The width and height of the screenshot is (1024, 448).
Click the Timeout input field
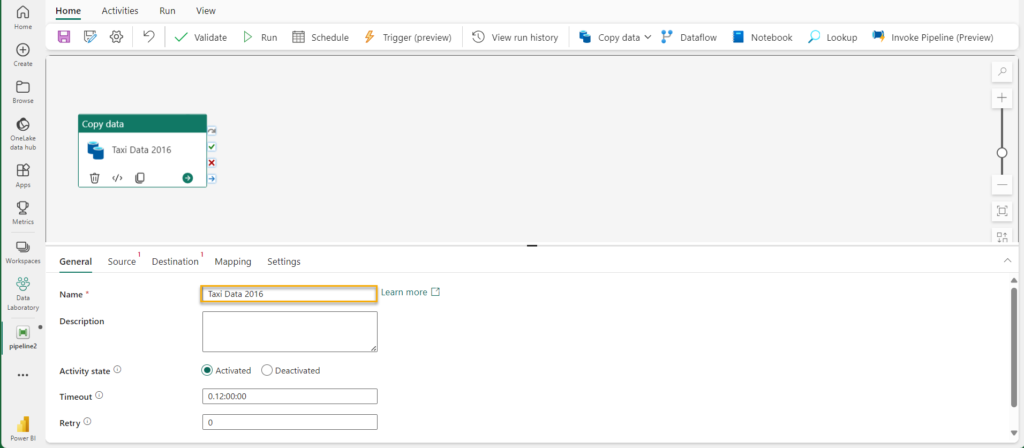click(x=289, y=396)
